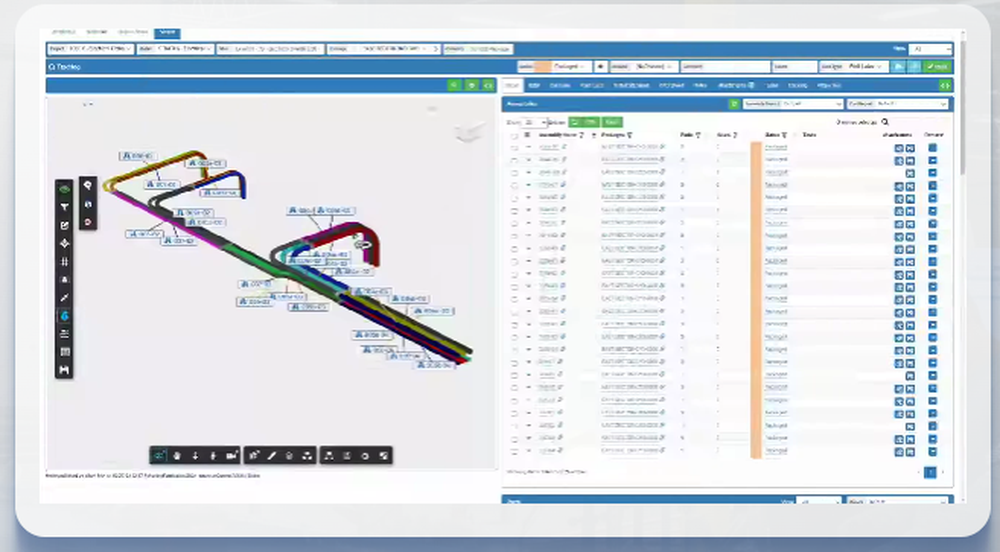The image size is (1000, 552).
Task: Click the green refresh icon in assemblies panel header
Action: click(734, 104)
